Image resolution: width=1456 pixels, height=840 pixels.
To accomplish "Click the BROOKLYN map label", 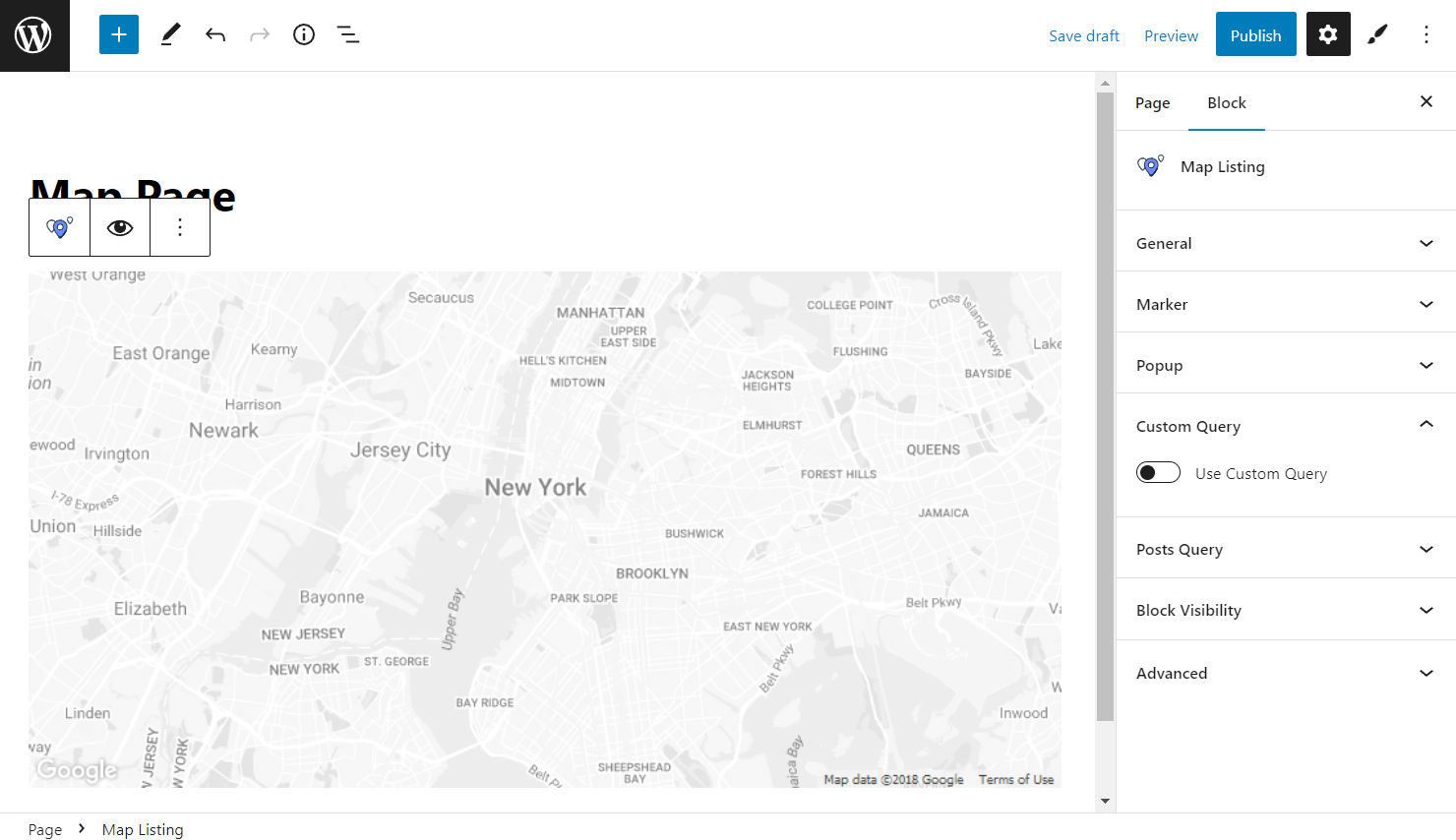I will point(652,573).
